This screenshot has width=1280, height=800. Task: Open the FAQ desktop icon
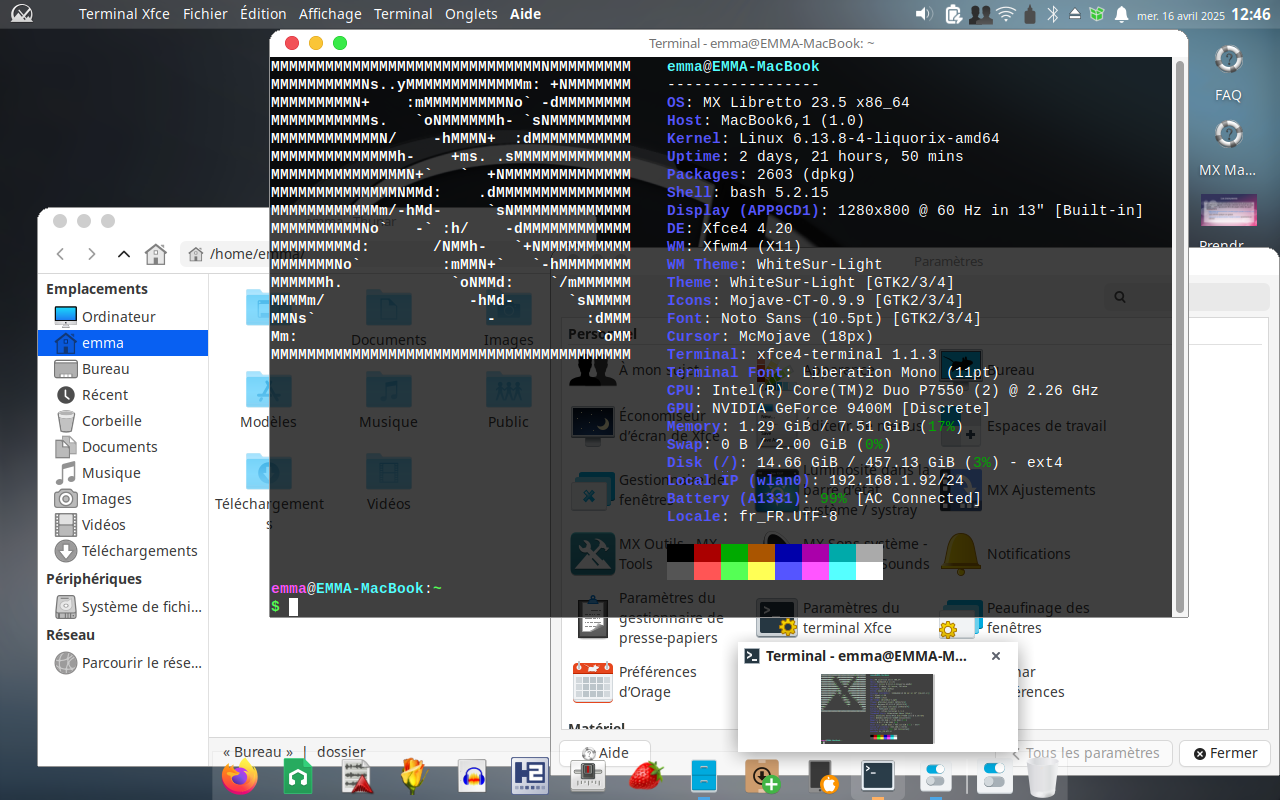point(1228,73)
